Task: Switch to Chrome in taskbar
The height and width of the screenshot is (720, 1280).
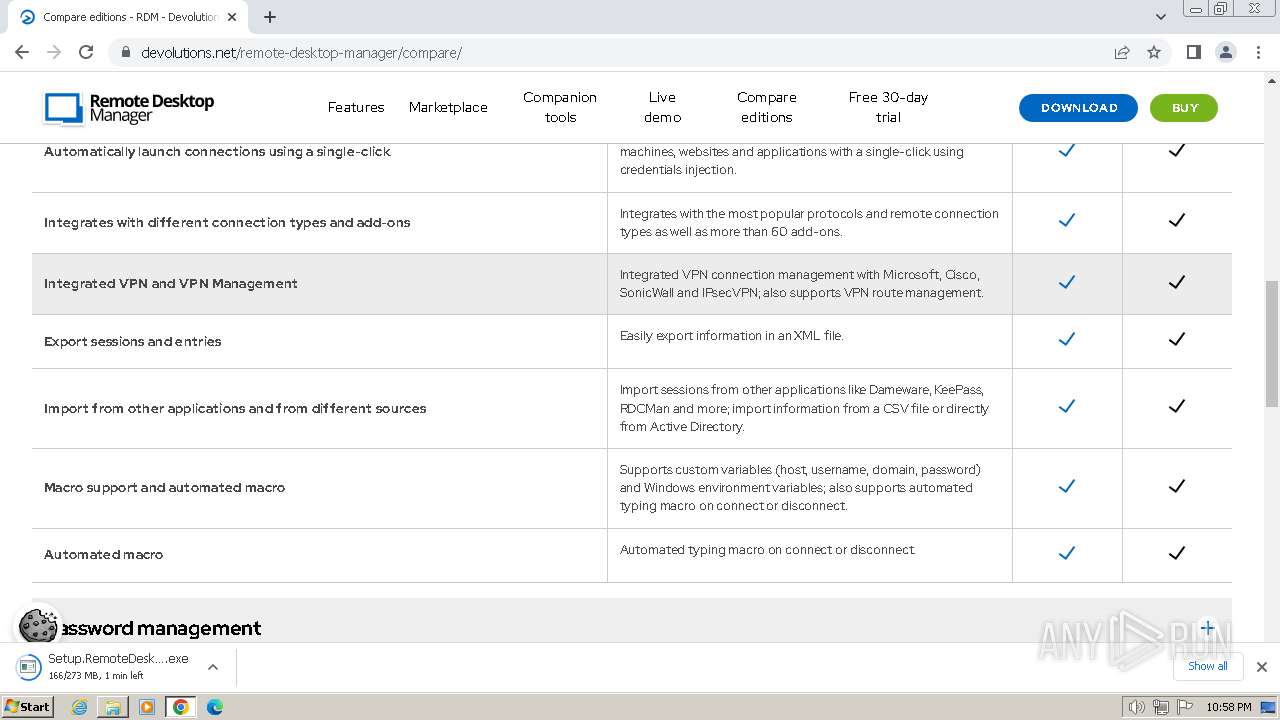Action: click(x=181, y=707)
